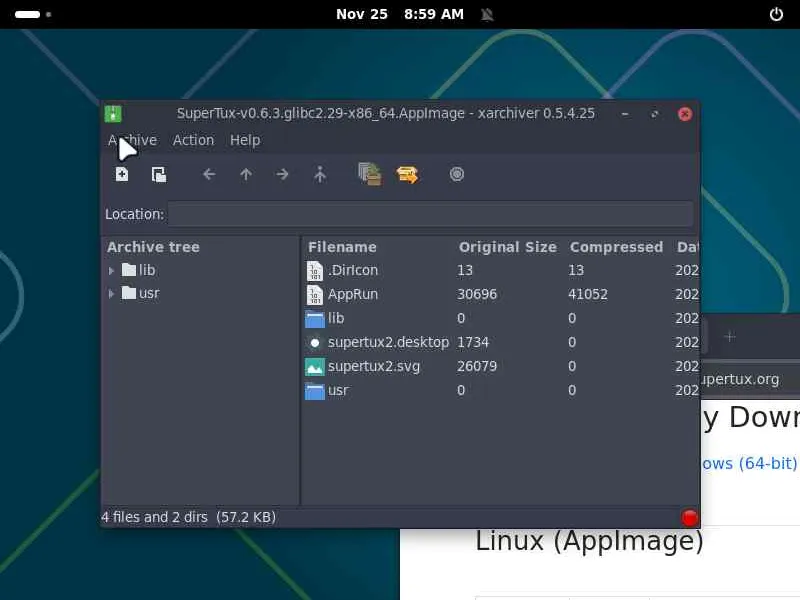Click the Extract files toolbar icon
Viewport: 800px width, 600px height.
coord(407,174)
